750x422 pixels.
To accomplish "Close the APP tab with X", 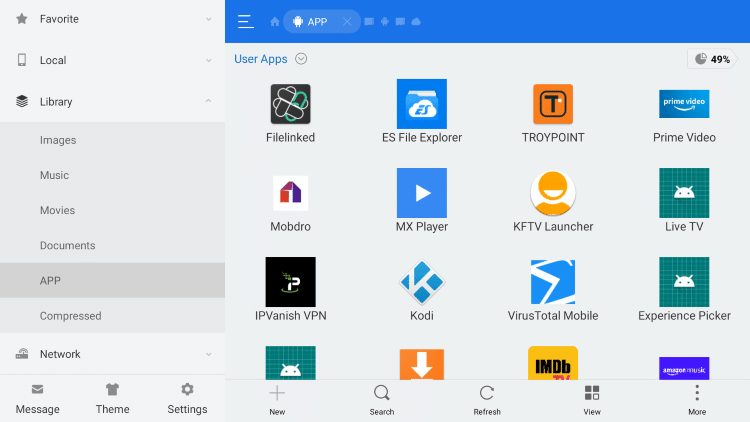I will tap(347, 22).
